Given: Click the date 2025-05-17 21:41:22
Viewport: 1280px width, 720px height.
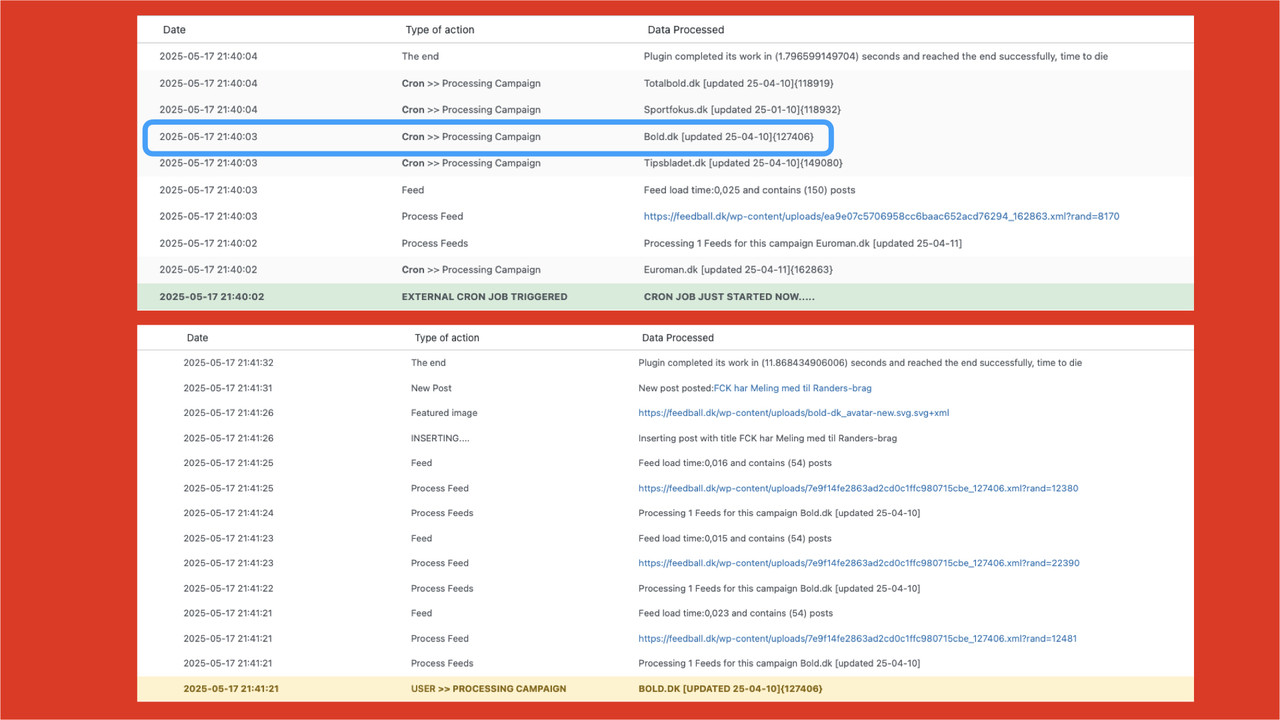Looking at the screenshot, I should coord(228,588).
